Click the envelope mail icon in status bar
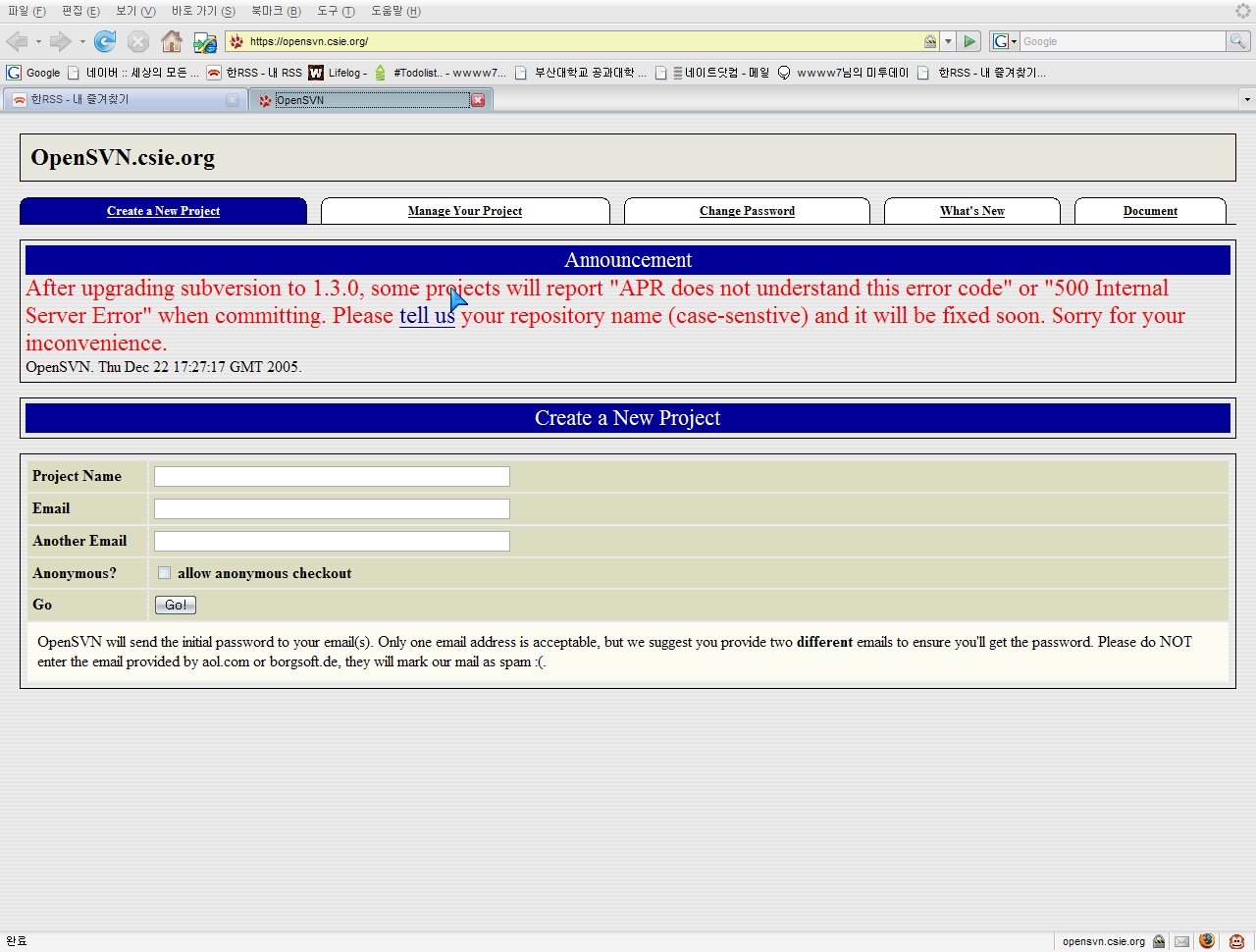 click(1181, 941)
